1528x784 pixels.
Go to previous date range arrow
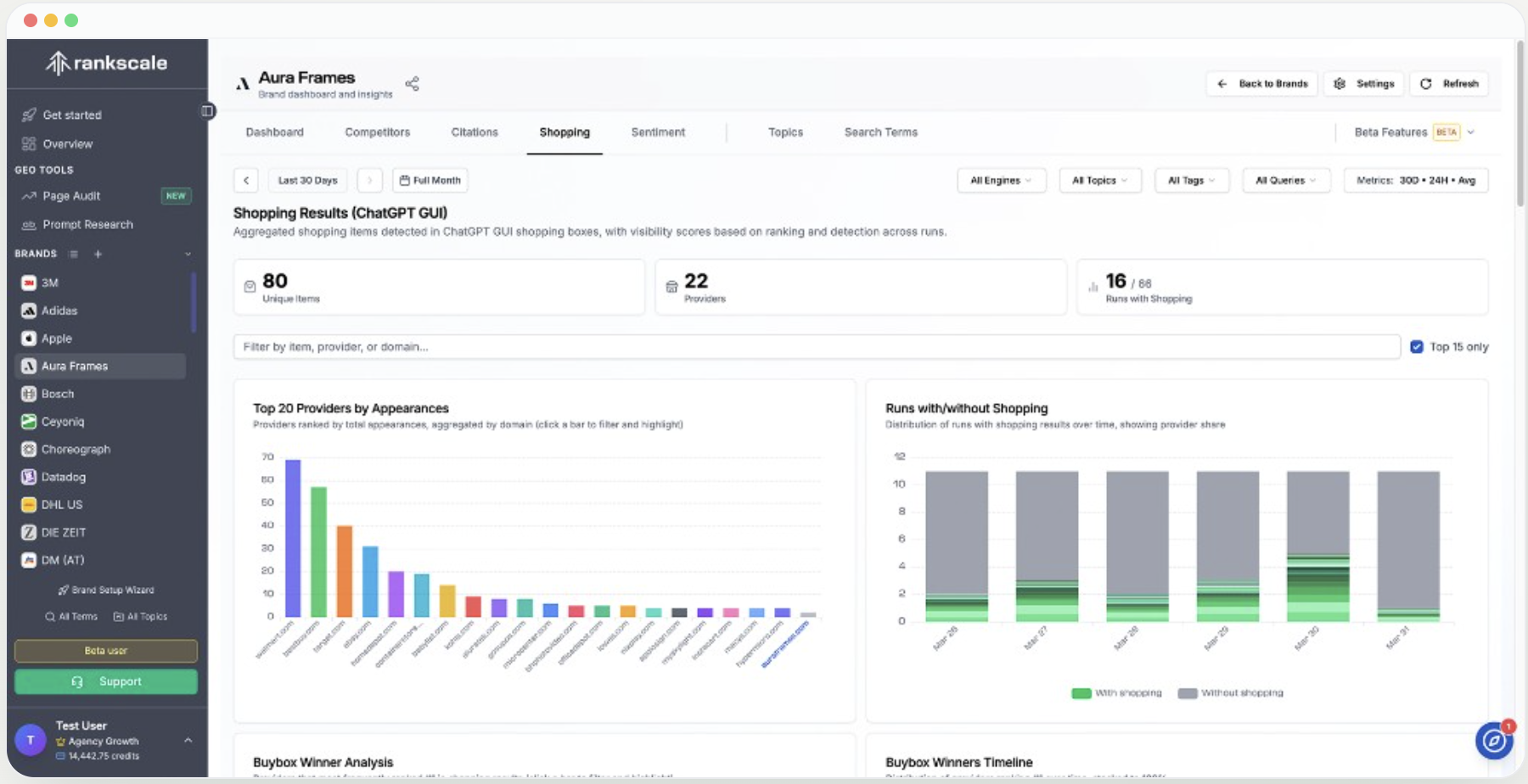point(246,181)
